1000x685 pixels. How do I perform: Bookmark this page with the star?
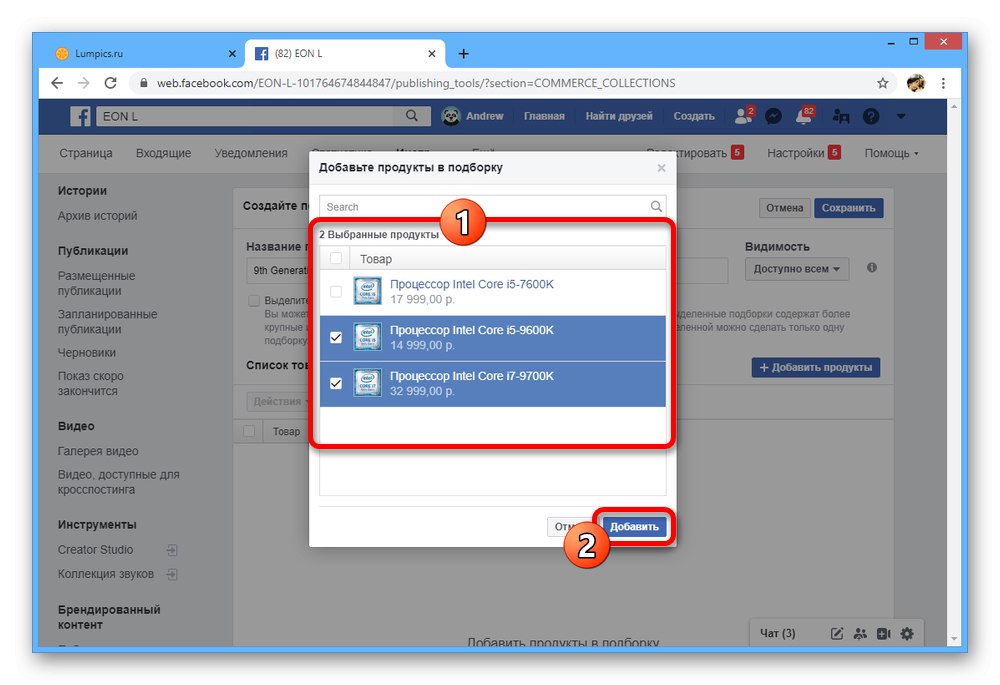(x=883, y=83)
